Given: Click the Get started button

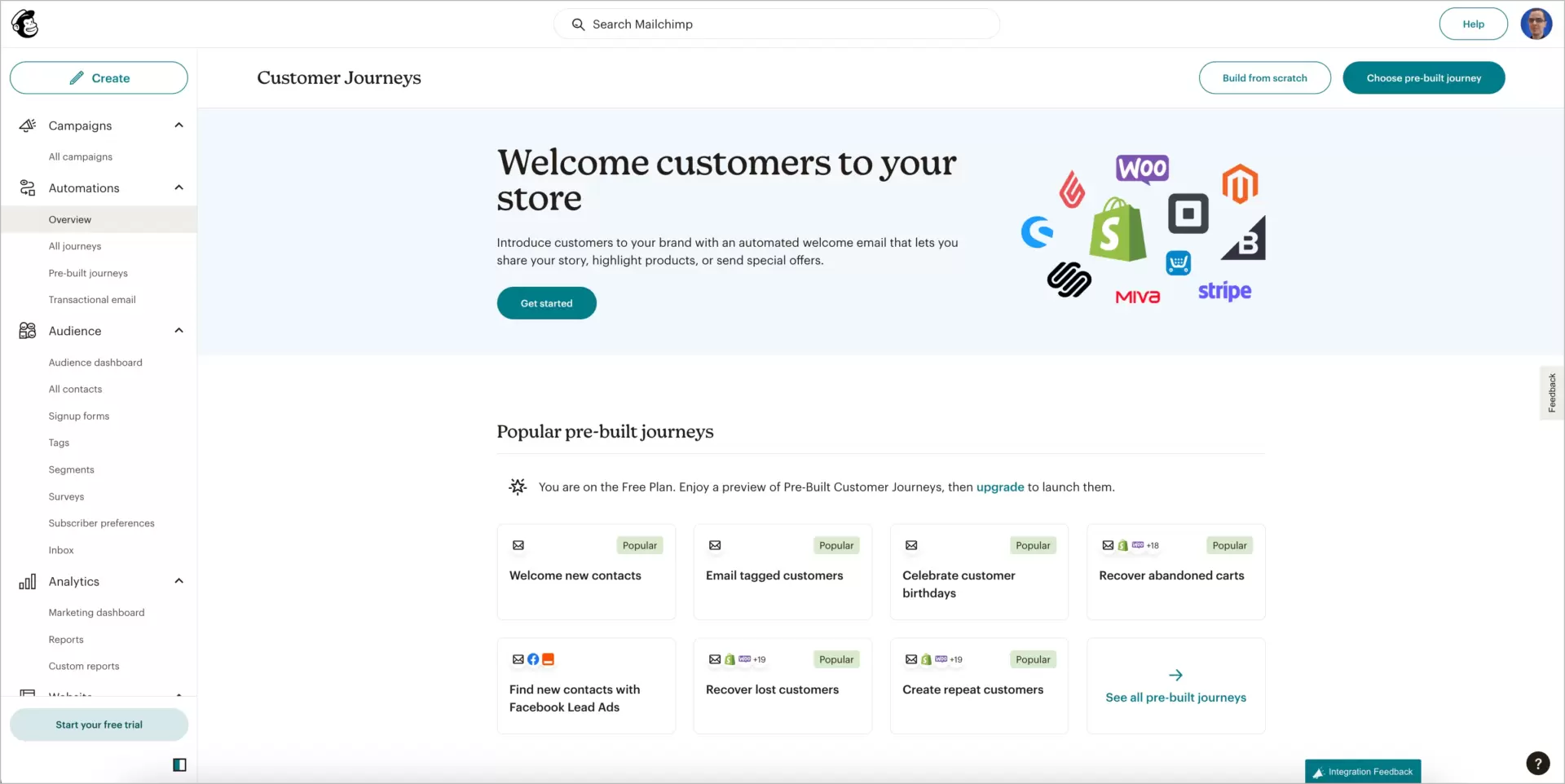Looking at the screenshot, I should (546, 302).
